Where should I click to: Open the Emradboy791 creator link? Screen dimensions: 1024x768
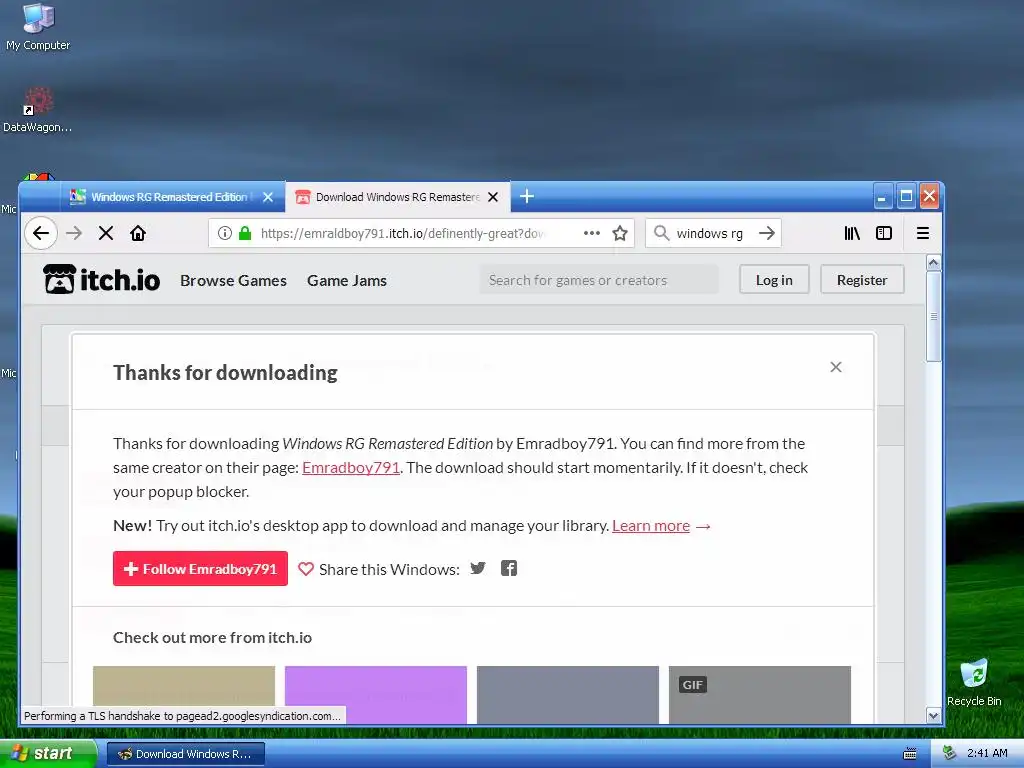tap(351, 468)
